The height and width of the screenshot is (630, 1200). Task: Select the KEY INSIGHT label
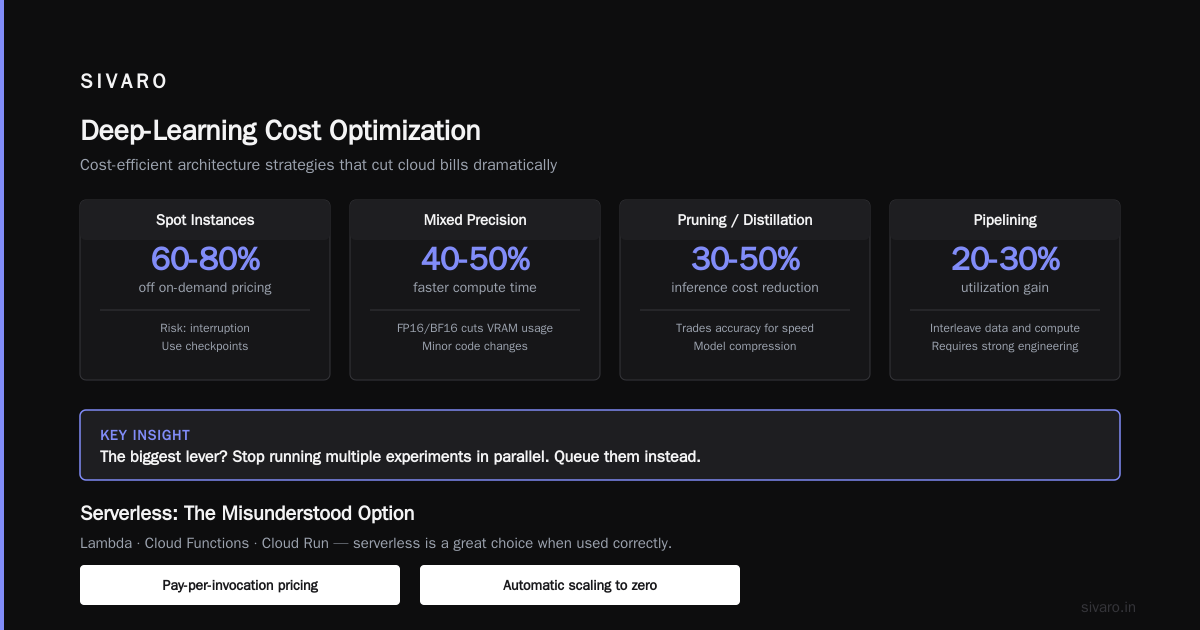(145, 435)
